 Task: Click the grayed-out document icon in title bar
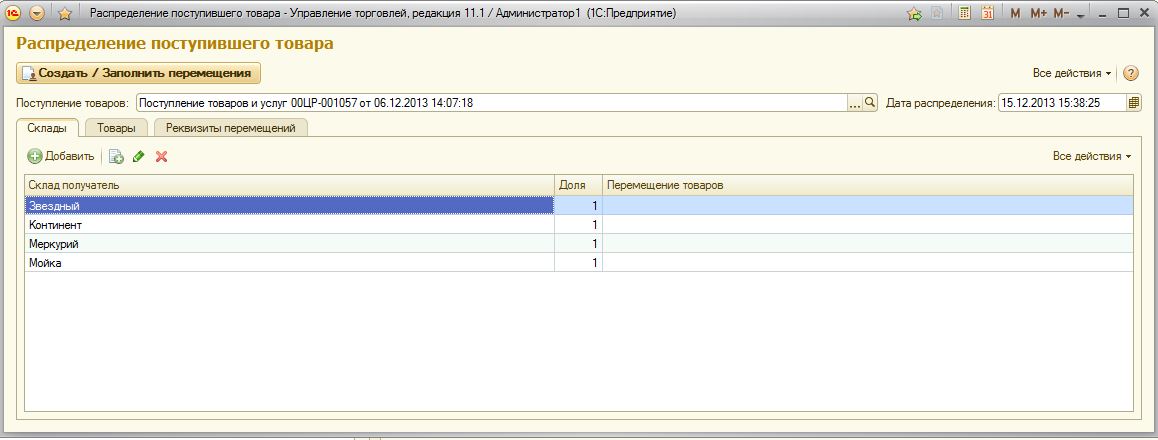click(937, 13)
